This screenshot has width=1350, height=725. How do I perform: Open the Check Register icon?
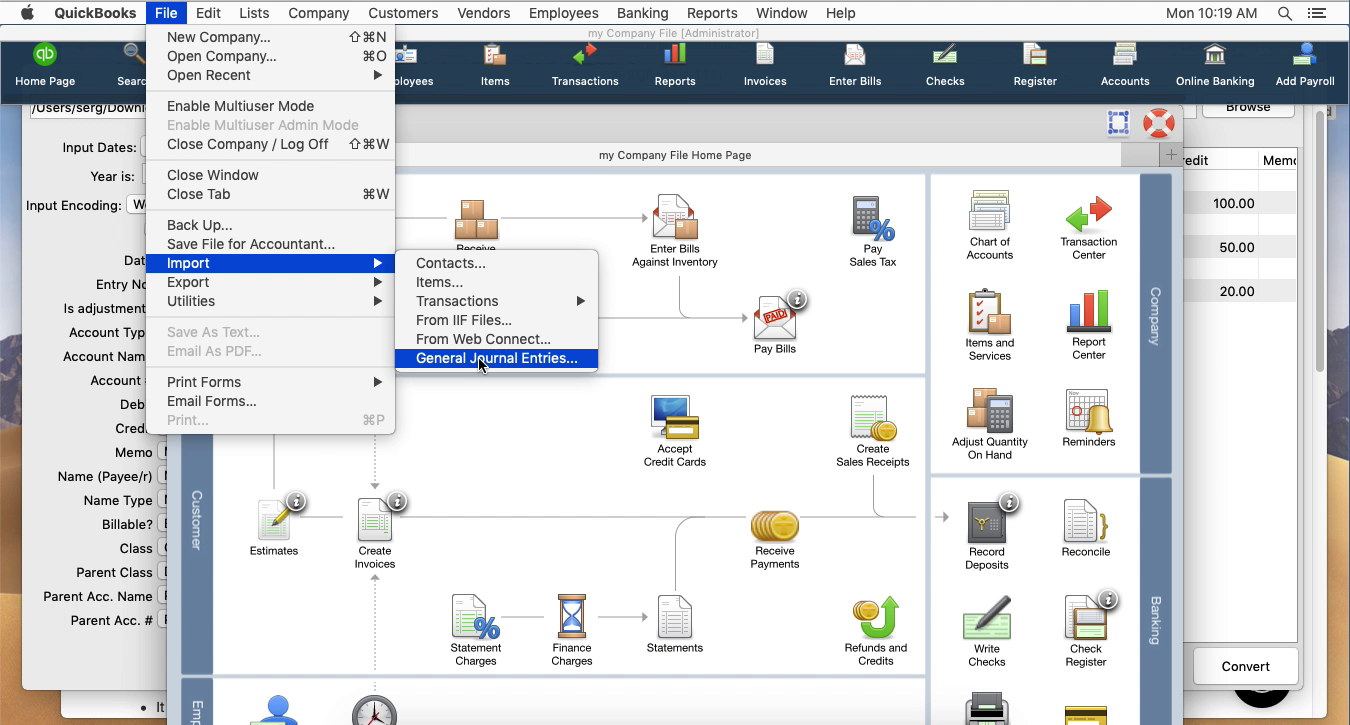[x=1085, y=618]
